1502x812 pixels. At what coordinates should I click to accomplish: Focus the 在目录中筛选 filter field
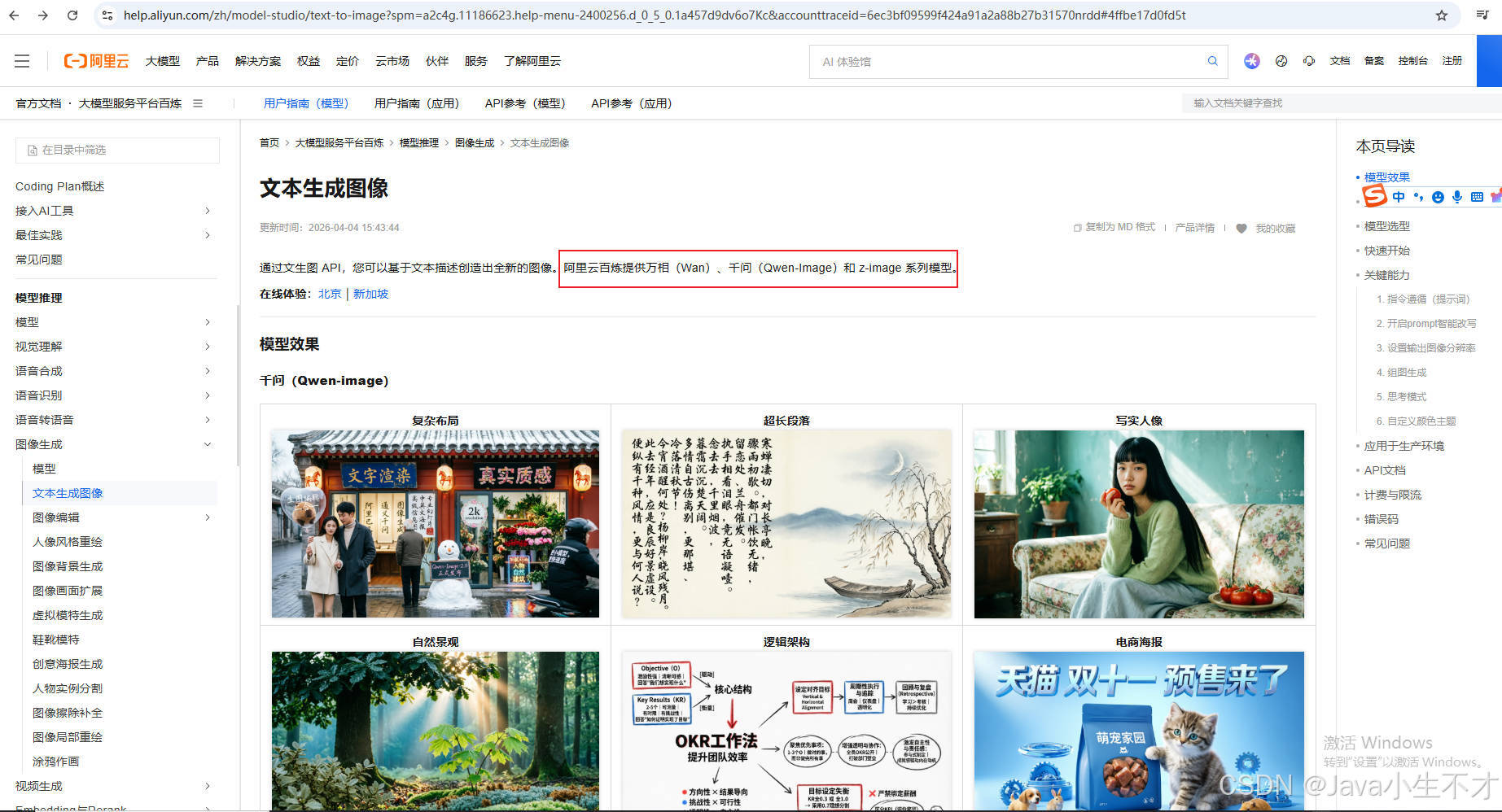click(x=117, y=150)
